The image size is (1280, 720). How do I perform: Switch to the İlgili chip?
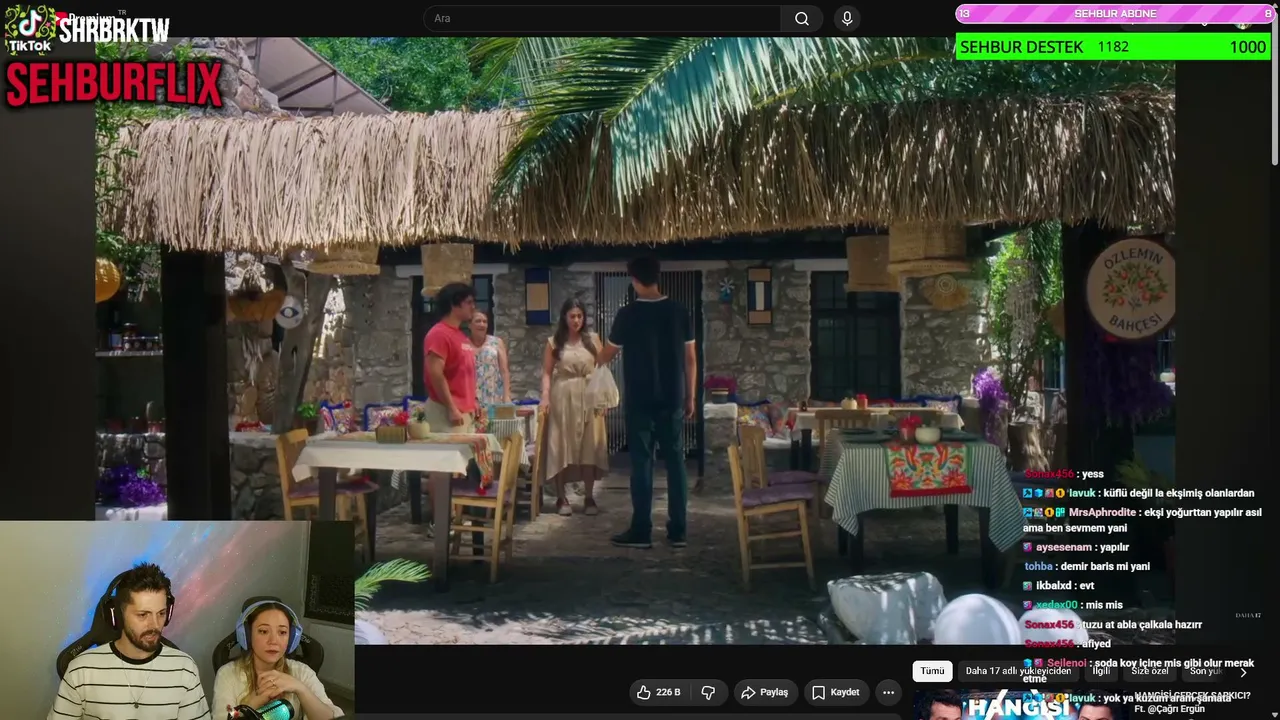1101,671
